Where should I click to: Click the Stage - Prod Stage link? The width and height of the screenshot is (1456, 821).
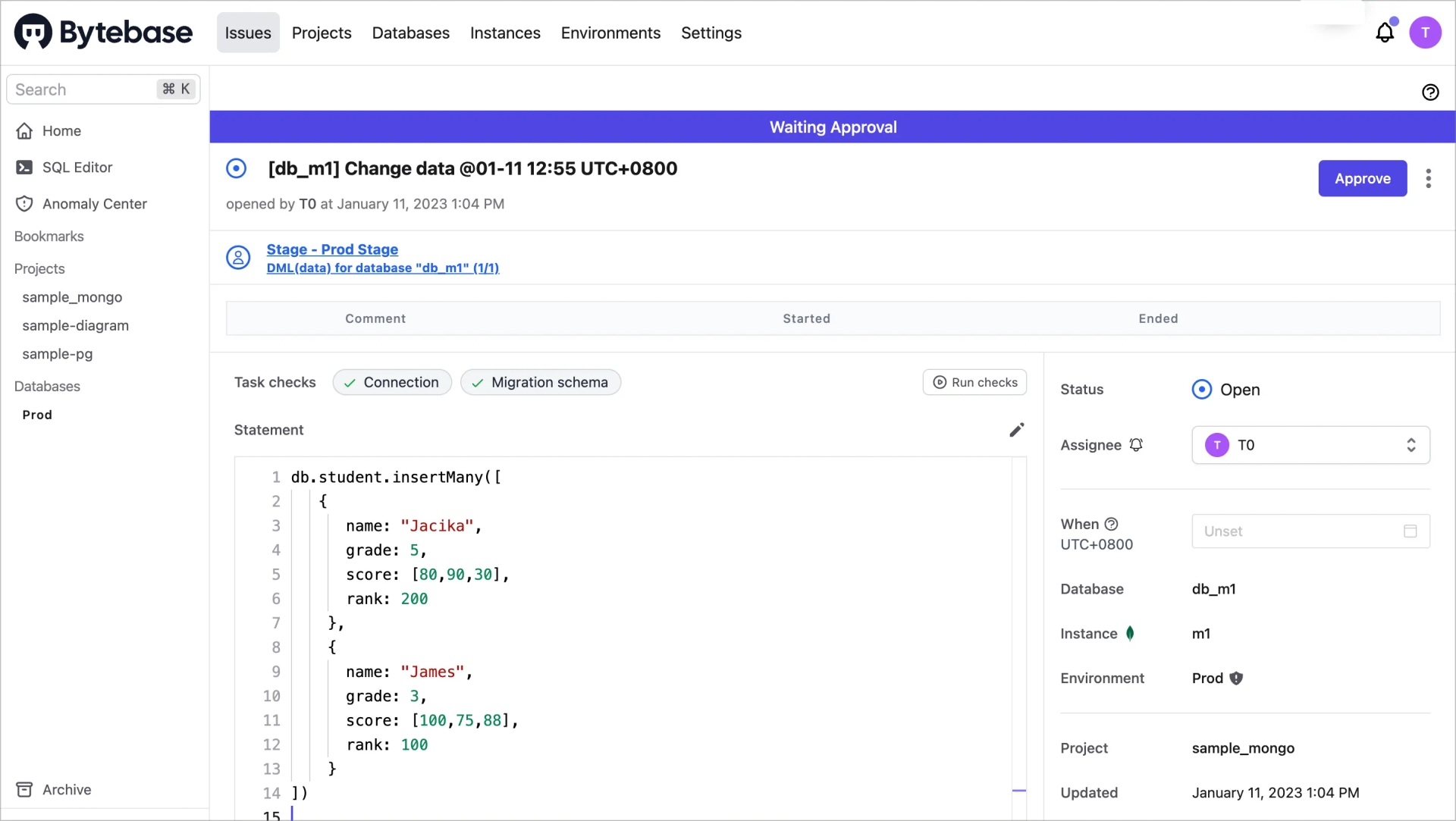pyautogui.click(x=332, y=248)
